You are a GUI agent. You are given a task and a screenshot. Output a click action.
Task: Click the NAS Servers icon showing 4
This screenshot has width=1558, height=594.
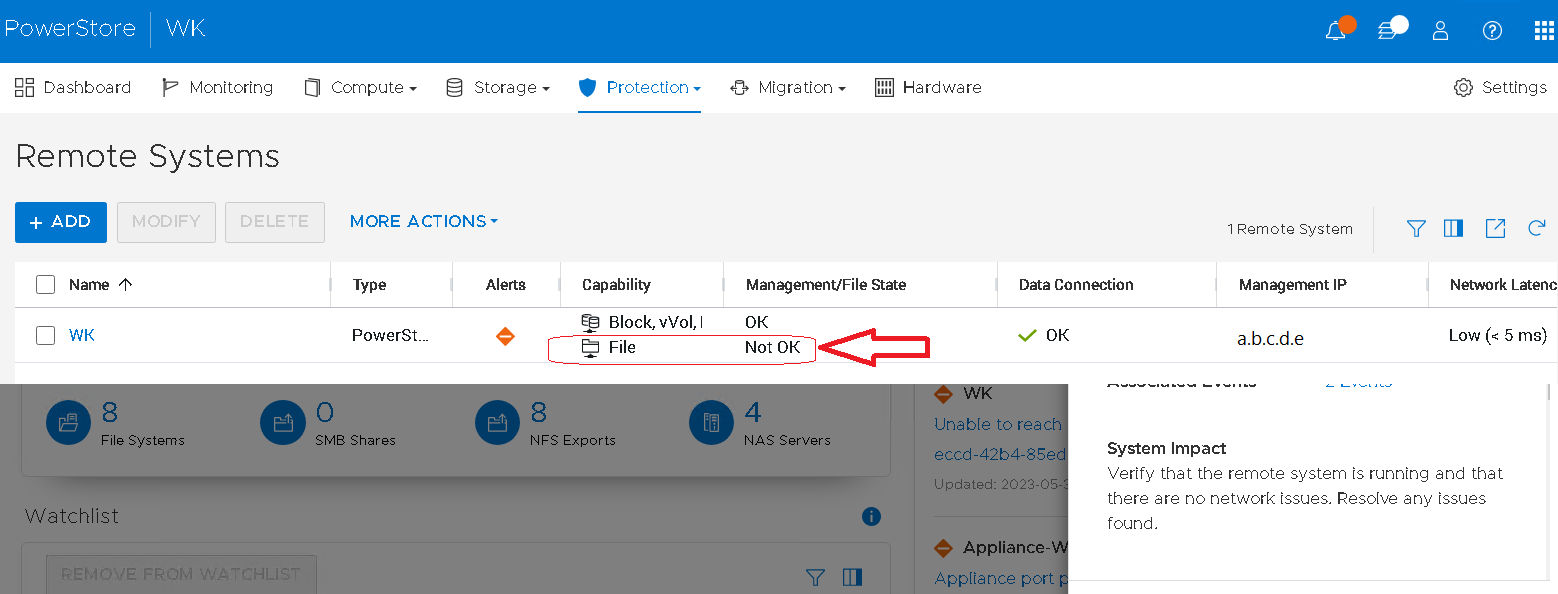coord(711,422)
